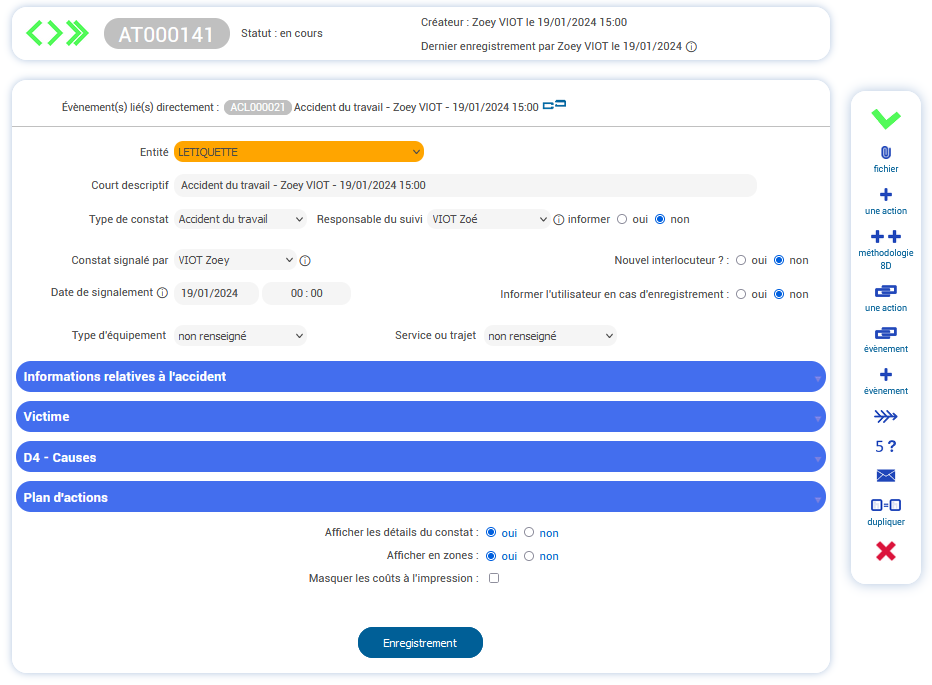
Task: Expand the Victime section
Action: click(x=418, y=417)
